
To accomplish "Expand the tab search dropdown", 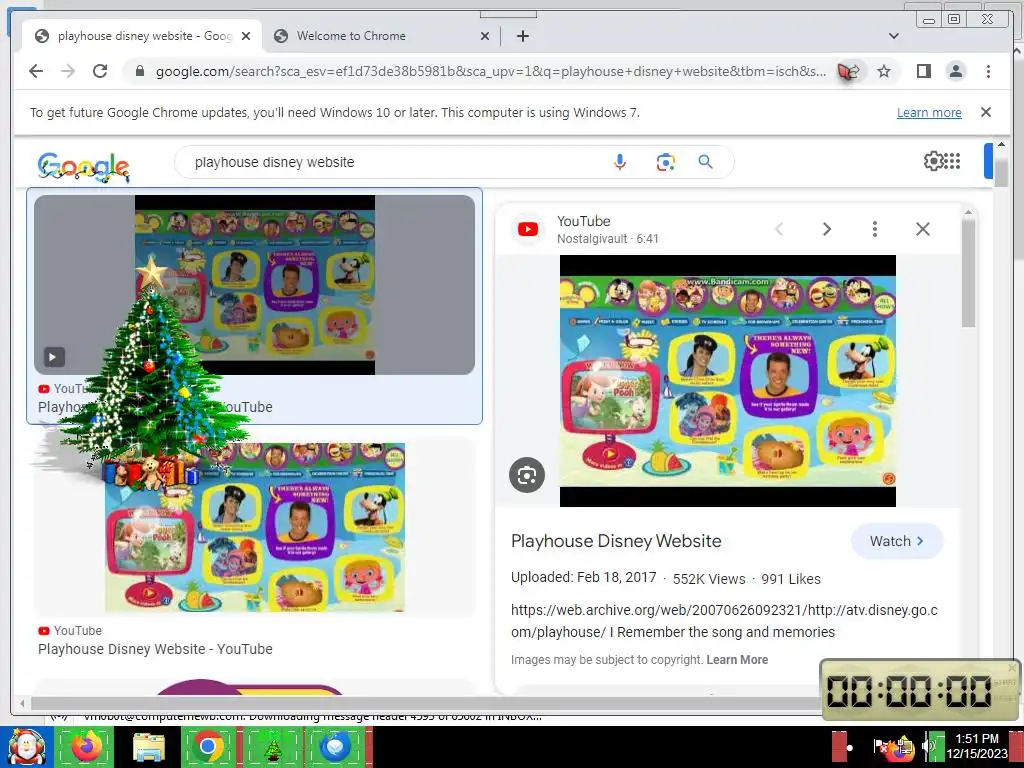I will (893, 37).
